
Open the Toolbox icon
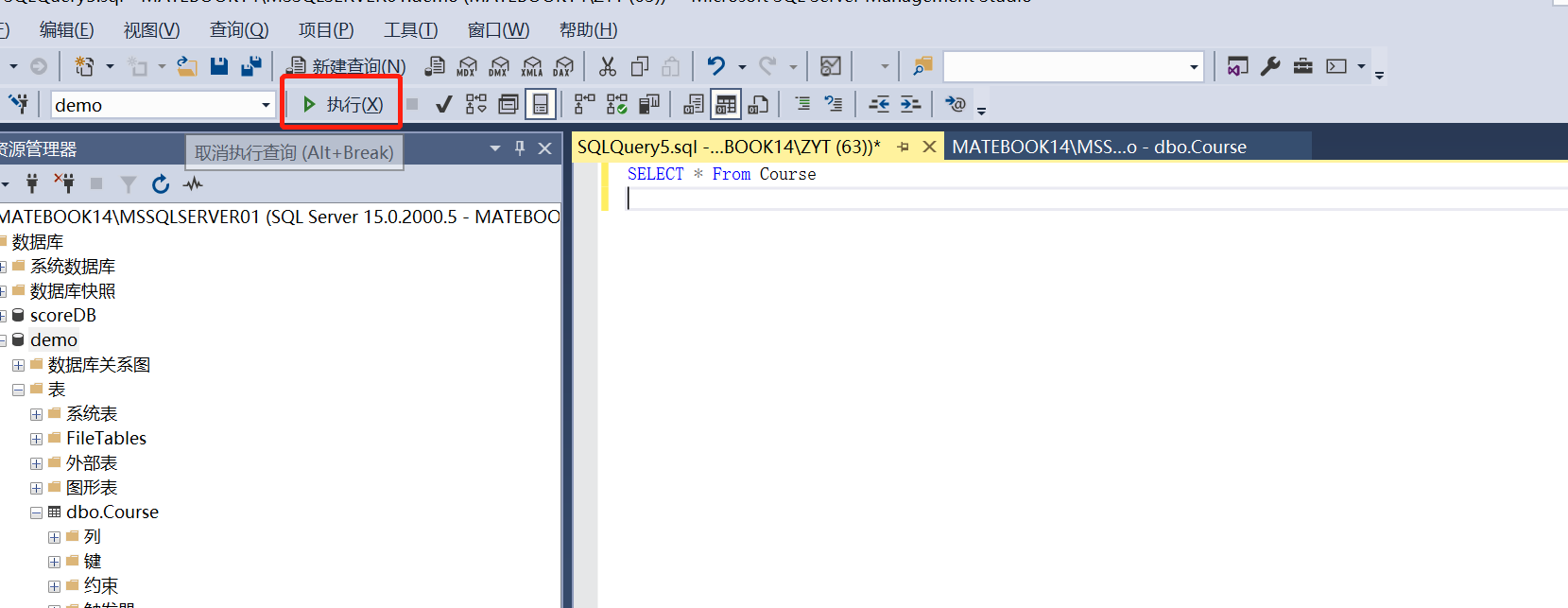point(1302,66)
